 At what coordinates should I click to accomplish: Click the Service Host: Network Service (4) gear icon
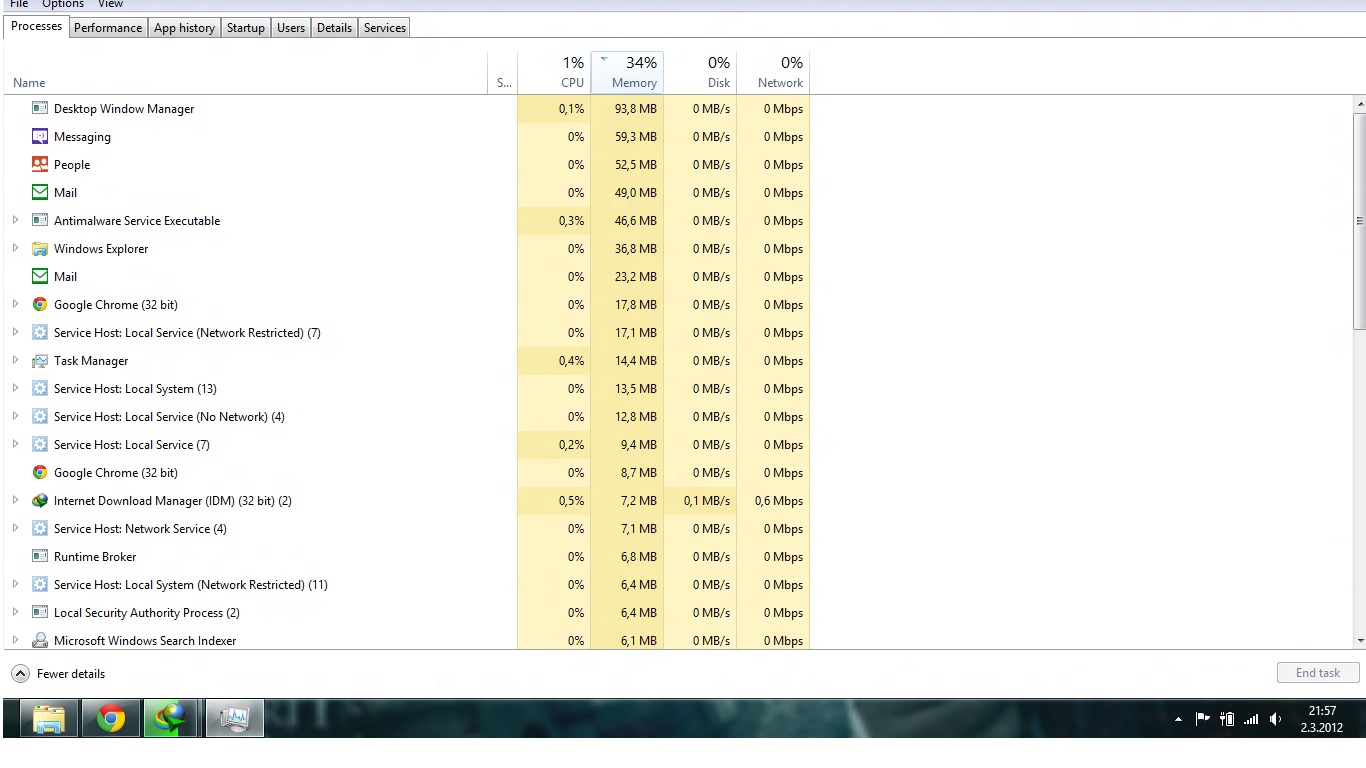(x=40, y=528)
